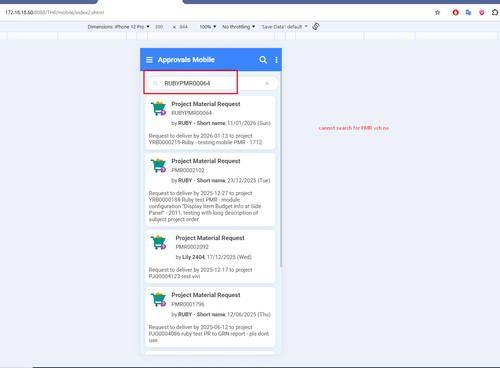Select the voucher number PMR0002102
Viewport: 500px width, 368px height.
pos(188,170)
